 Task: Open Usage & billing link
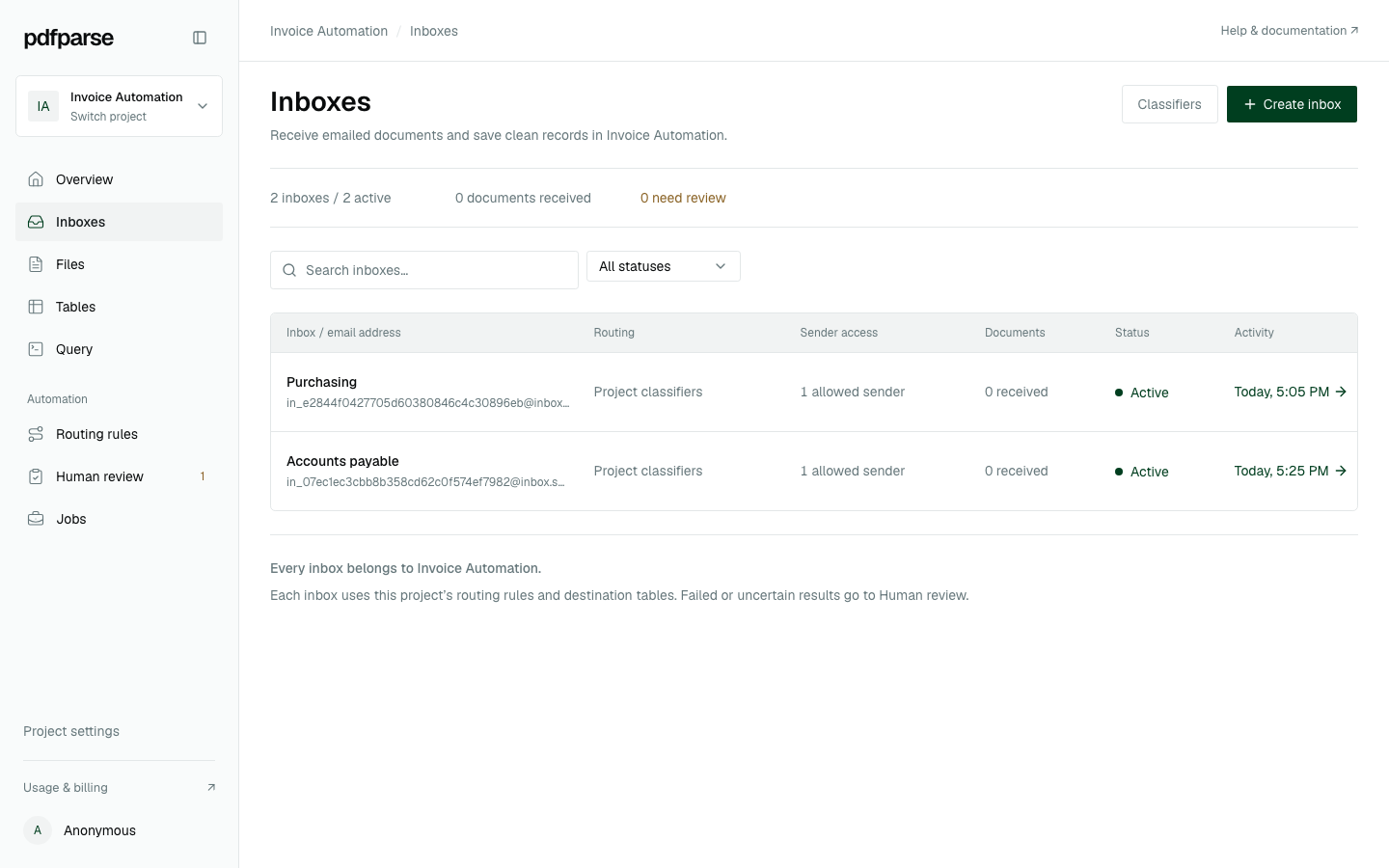(119, 788)
